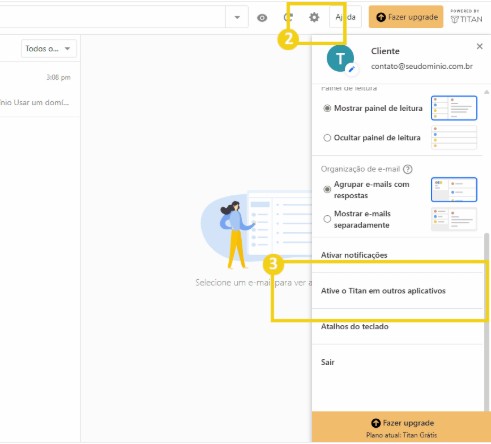Click the Titan logo
The width and height of the screenshot is (491, 444).
pyautogui.click(x=466, y=17)
